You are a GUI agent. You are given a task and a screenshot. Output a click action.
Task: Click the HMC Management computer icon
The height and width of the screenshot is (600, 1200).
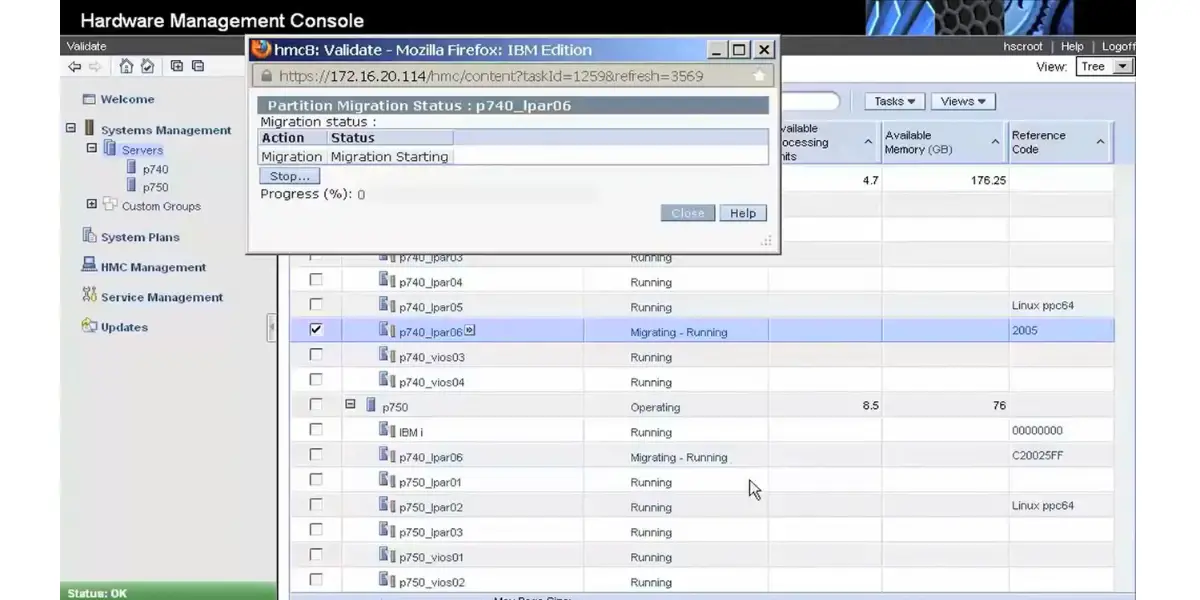click(x=89, y=266)
